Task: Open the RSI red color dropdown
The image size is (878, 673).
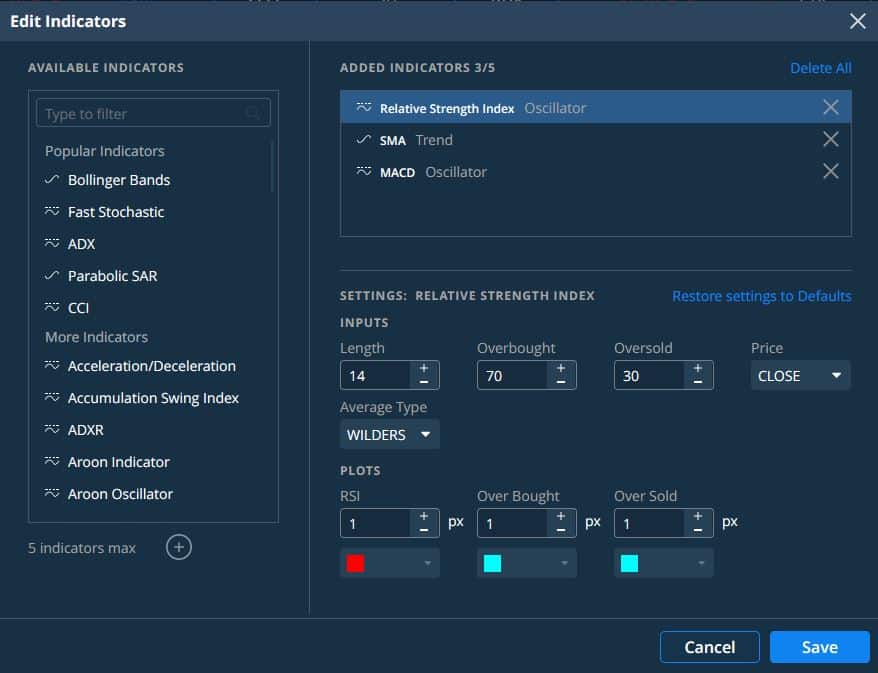Action: pos(390,563)
